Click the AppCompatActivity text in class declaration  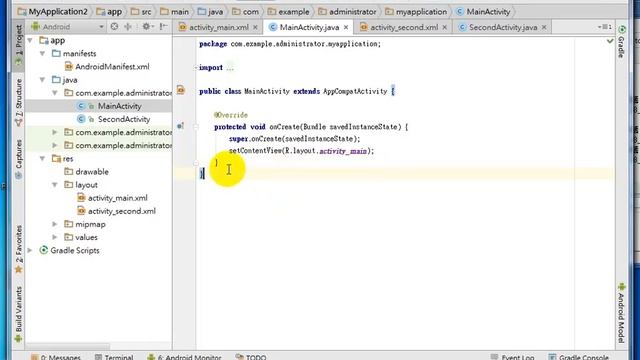[x=355, y=91]
